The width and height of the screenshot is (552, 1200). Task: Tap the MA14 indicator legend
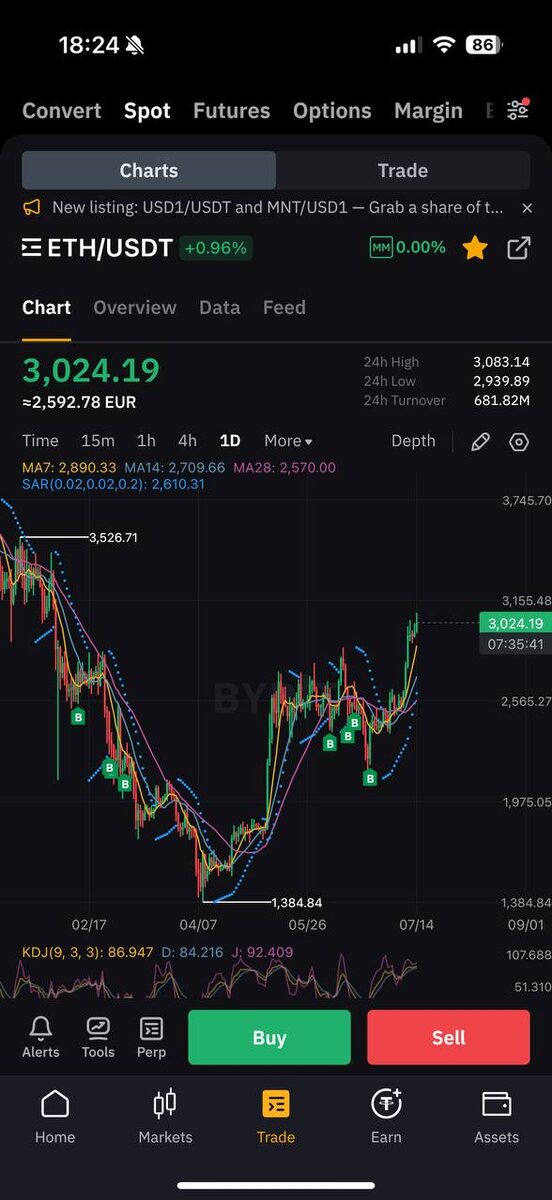pyautogui.click(x=175, y=467)
